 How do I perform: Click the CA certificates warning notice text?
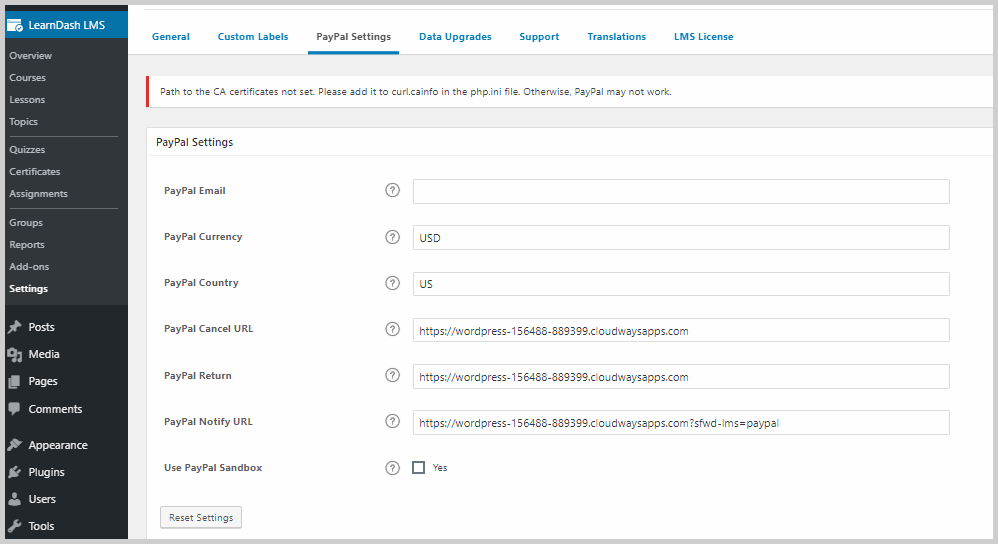coord(416,92)
